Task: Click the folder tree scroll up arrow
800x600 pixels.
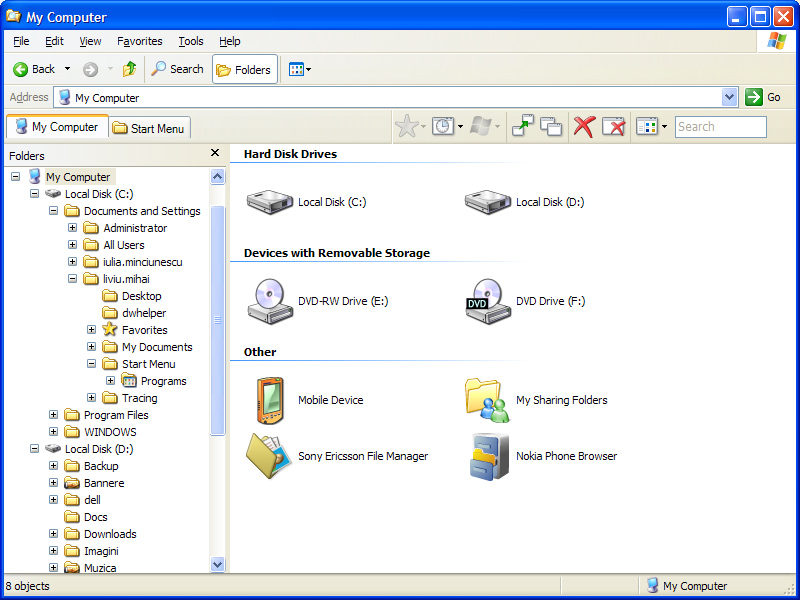Action: [x=217, y=177]
